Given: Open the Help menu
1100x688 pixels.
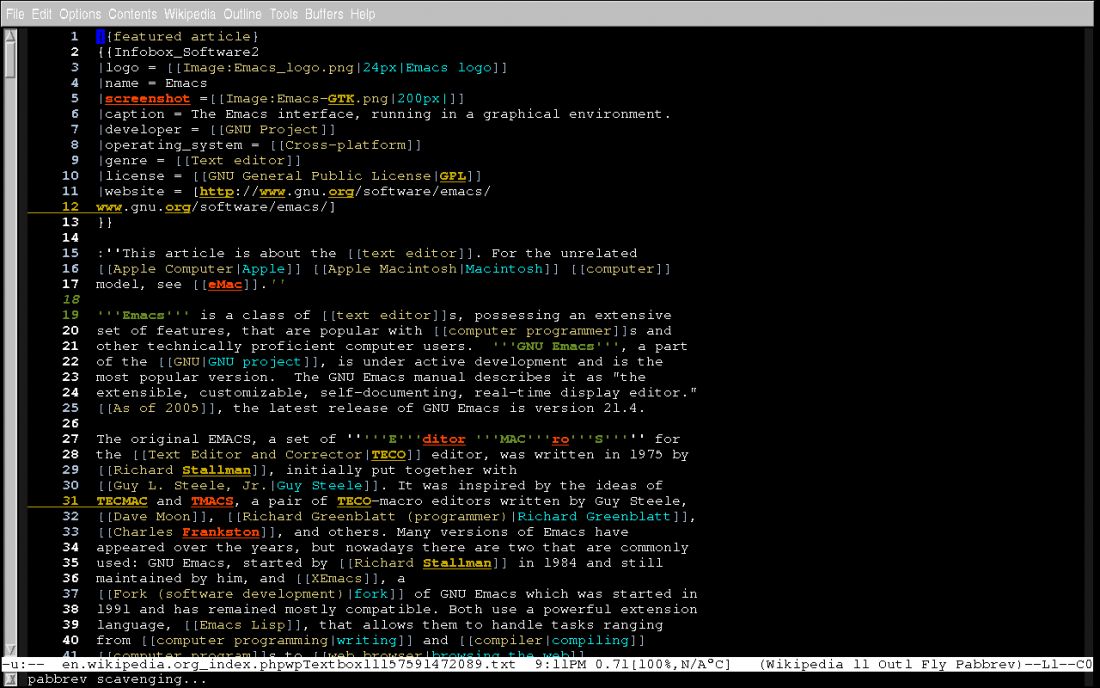Looking at the screenshot, I should click(363, 13).
